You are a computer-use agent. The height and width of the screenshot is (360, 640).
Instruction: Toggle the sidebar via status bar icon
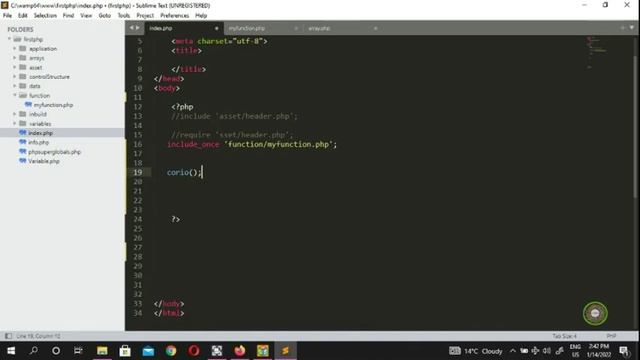click(x=8, y=336)
